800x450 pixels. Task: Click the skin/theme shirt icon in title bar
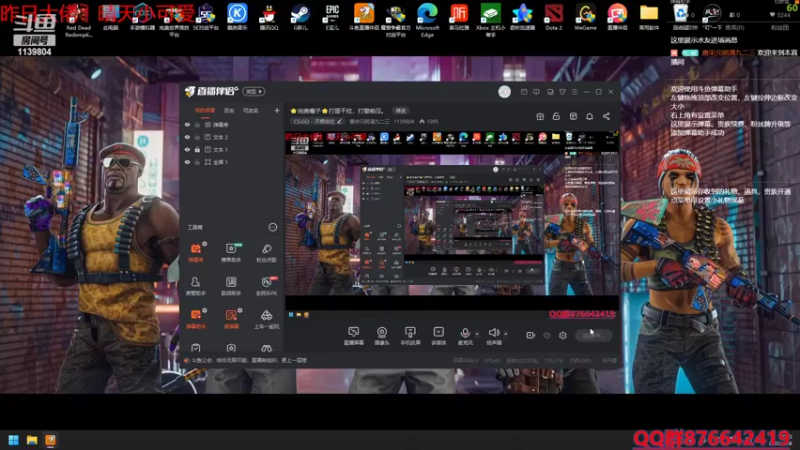[562, 92]
